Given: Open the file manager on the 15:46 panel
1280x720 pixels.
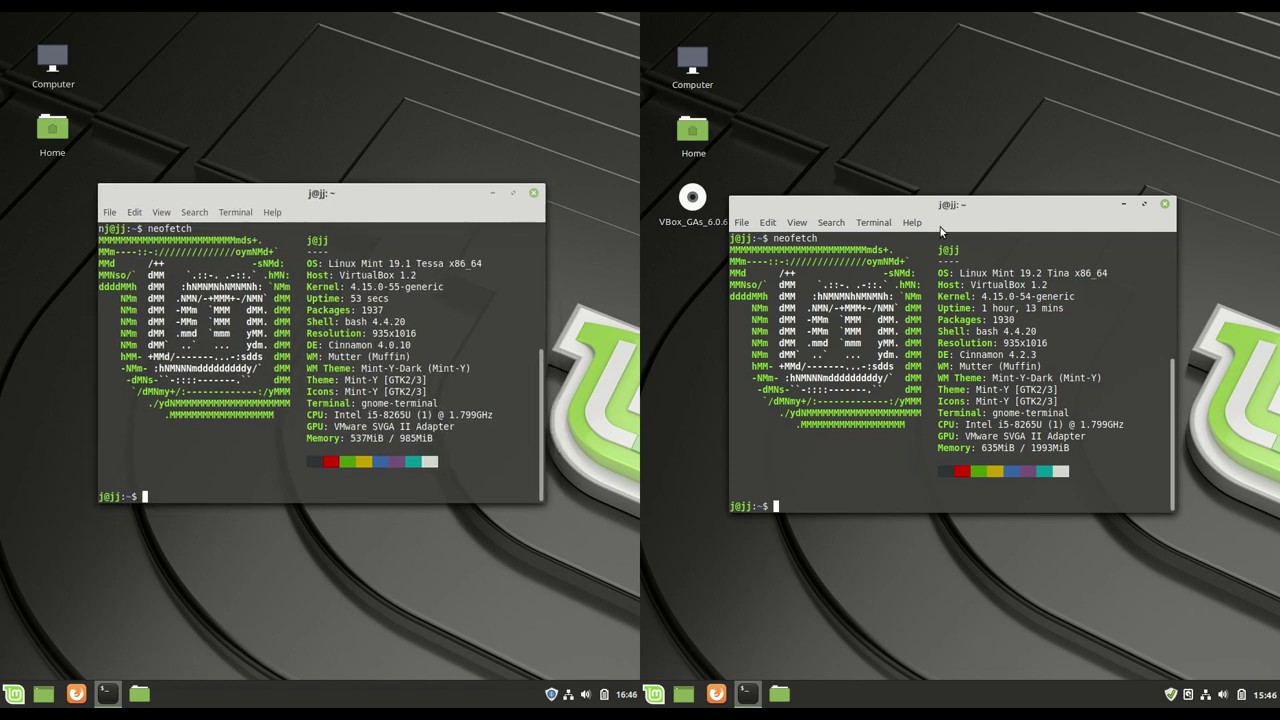Looking at the screenshot, I should (779, 694).
